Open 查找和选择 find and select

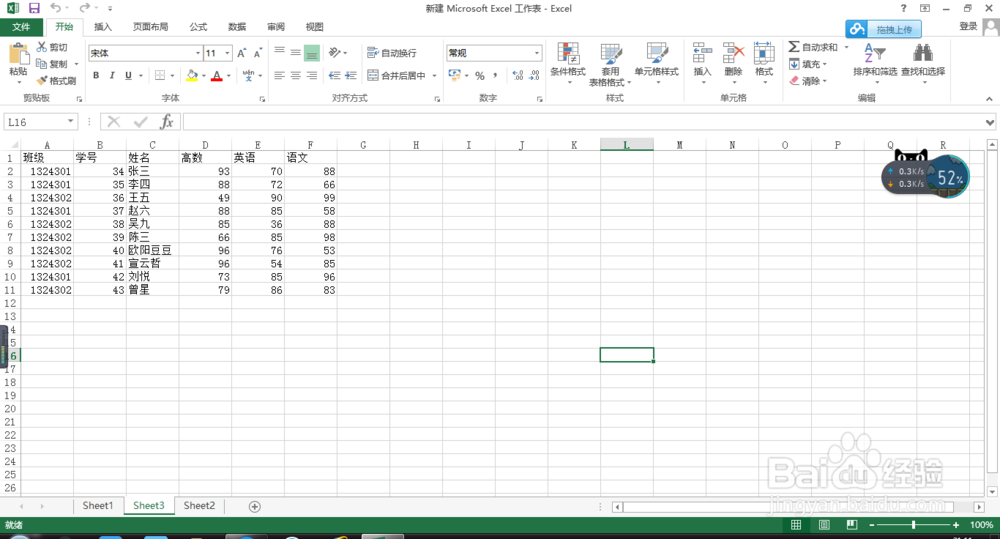pos(923,63)
